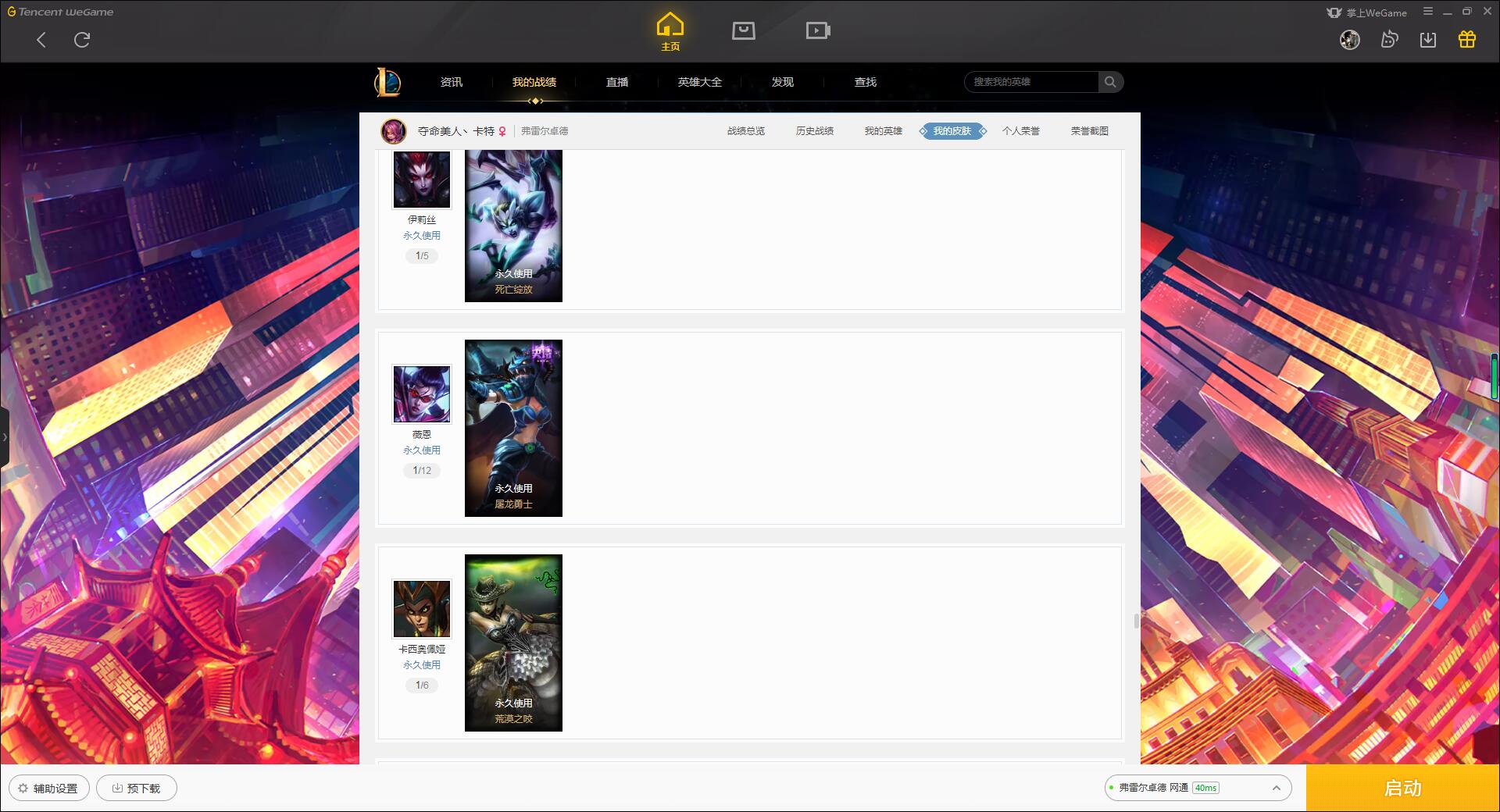Viewport: 1500px width, 812px height.
Task: Click the 预下载 button
Action: [x=137, y=788]
